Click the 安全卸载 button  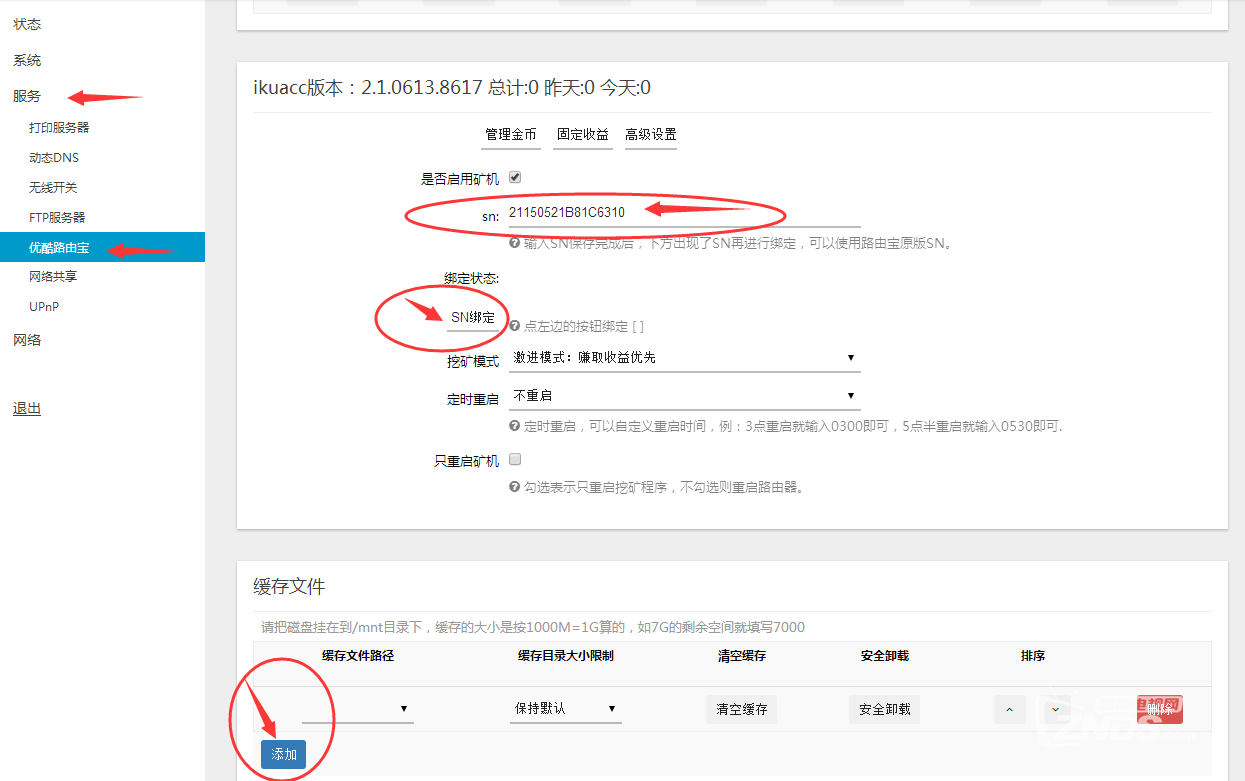tap(884, 709)
